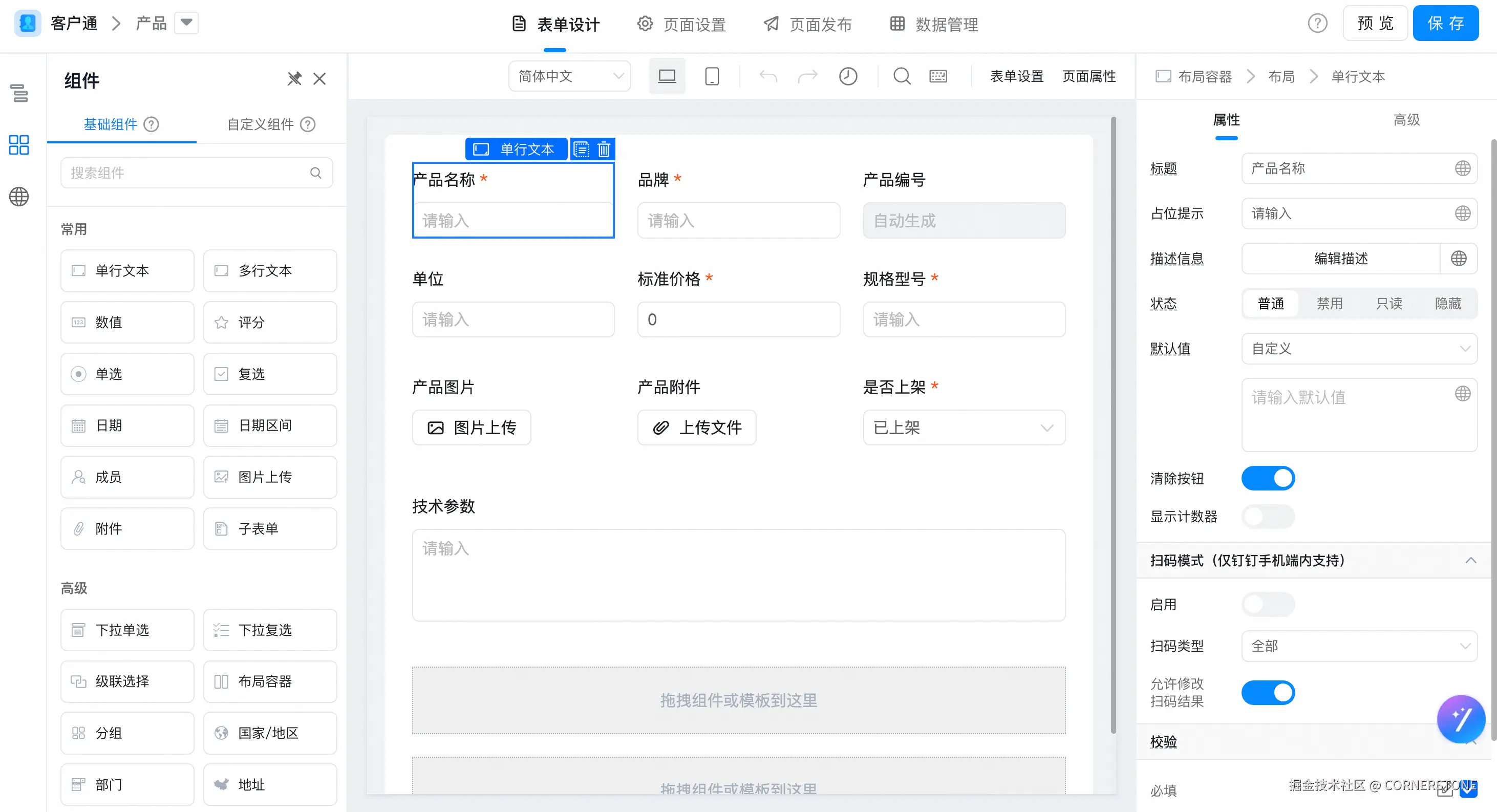Click the 编辑描述 button
1497x812 pixels.
[x=1341, y=259]
